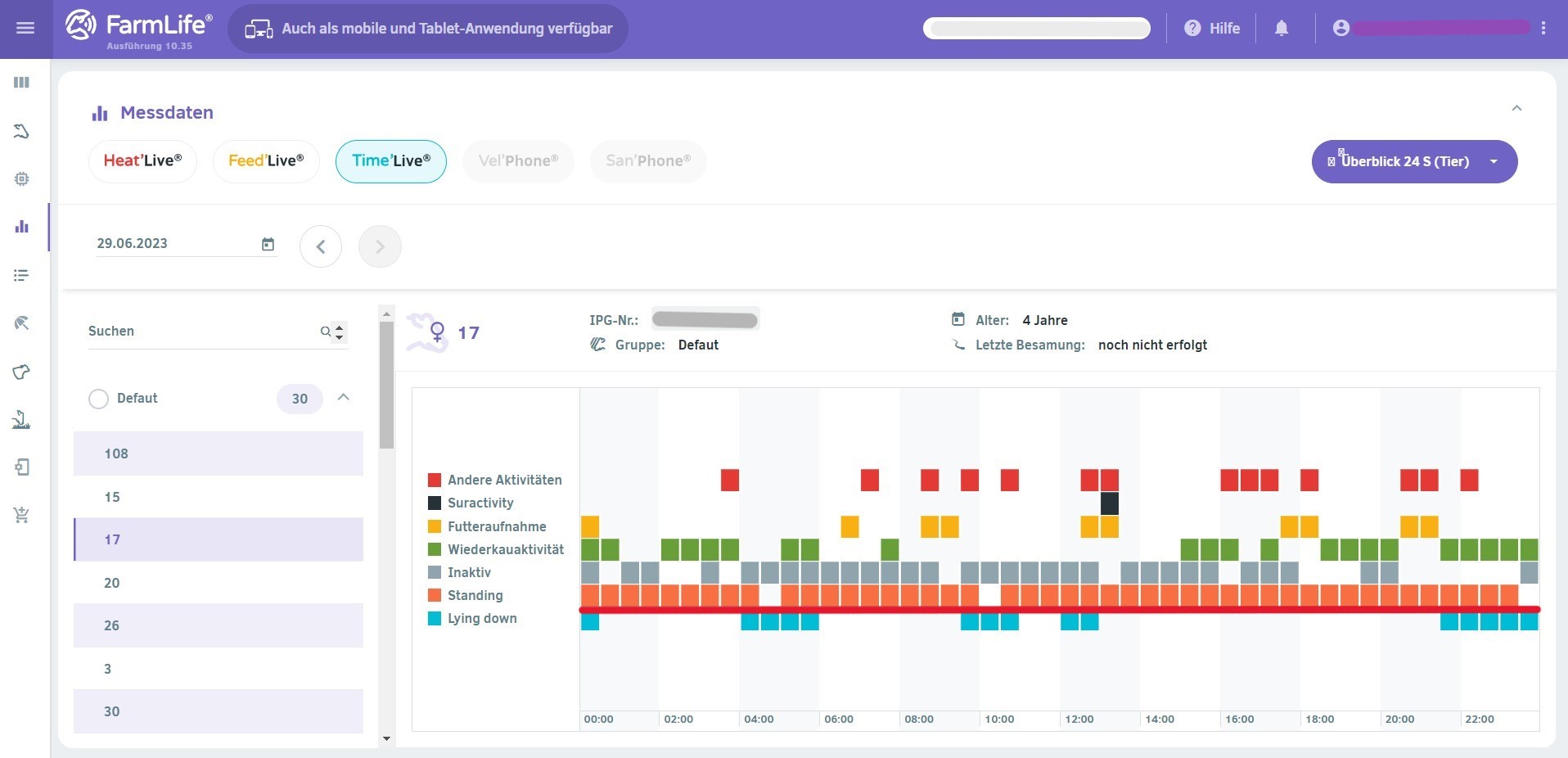
Task: Toggle Lying down legend series
Action: pos(482,618)
